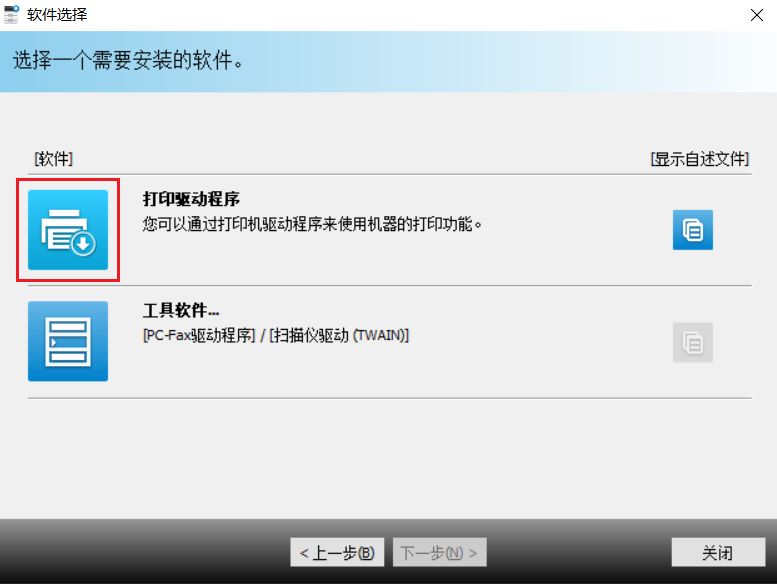Go back with the 上一步(B) button
The height and width of the screenshot is (584, 777).
pos(337,552)
